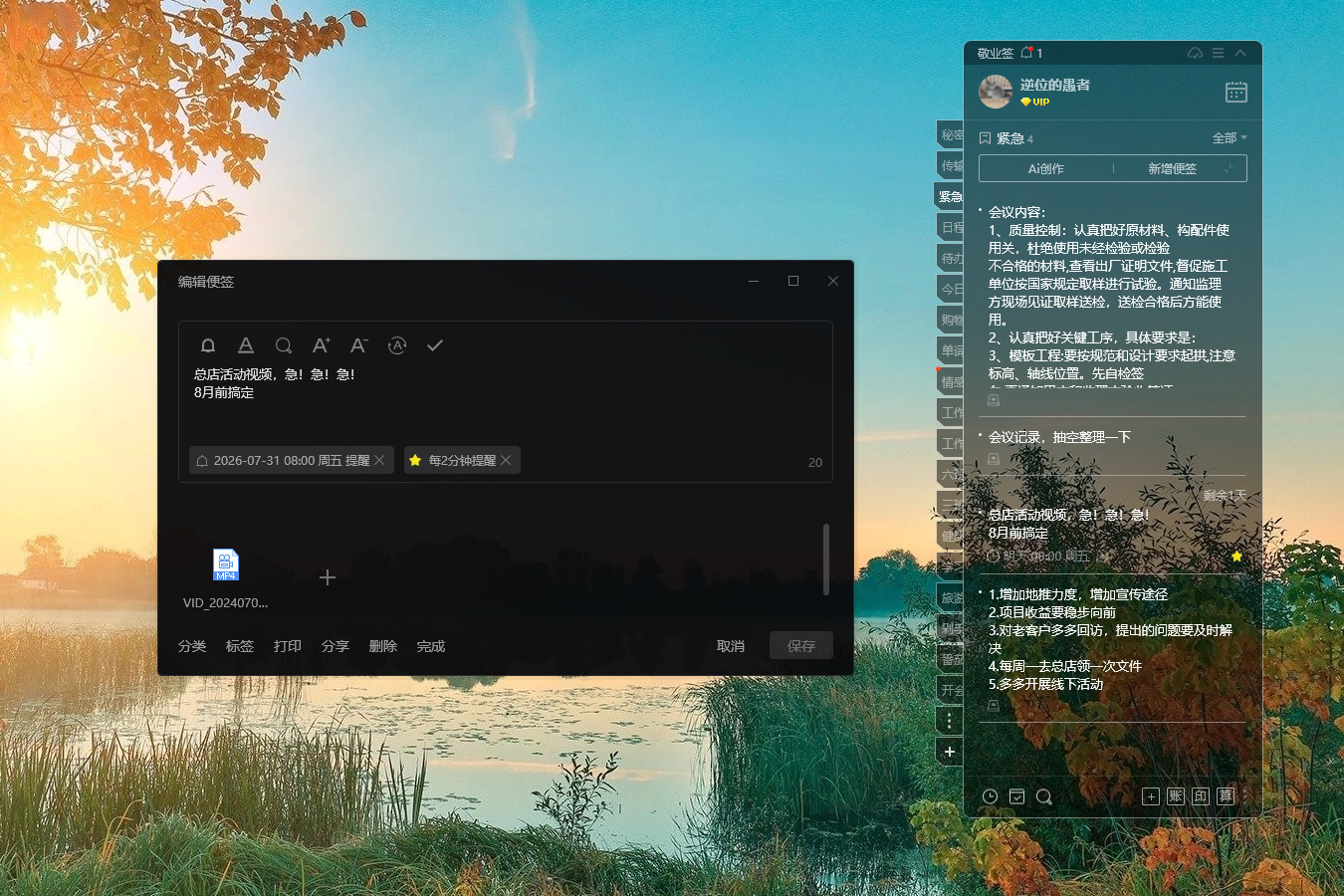This screenshot has height=896, width=1344.
Task: Click the underlined A text format icon
Action: [x=246, y=345]
